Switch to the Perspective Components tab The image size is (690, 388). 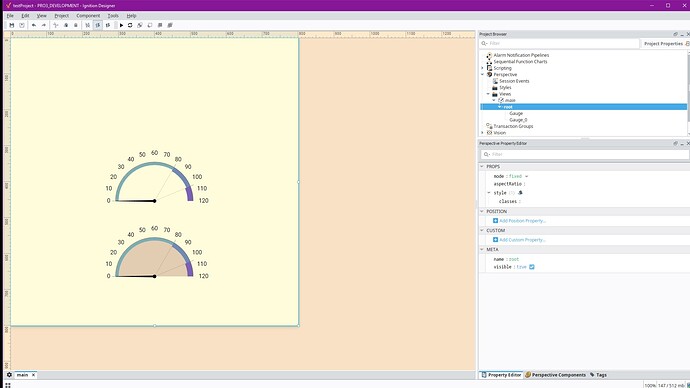coord(555,375)
